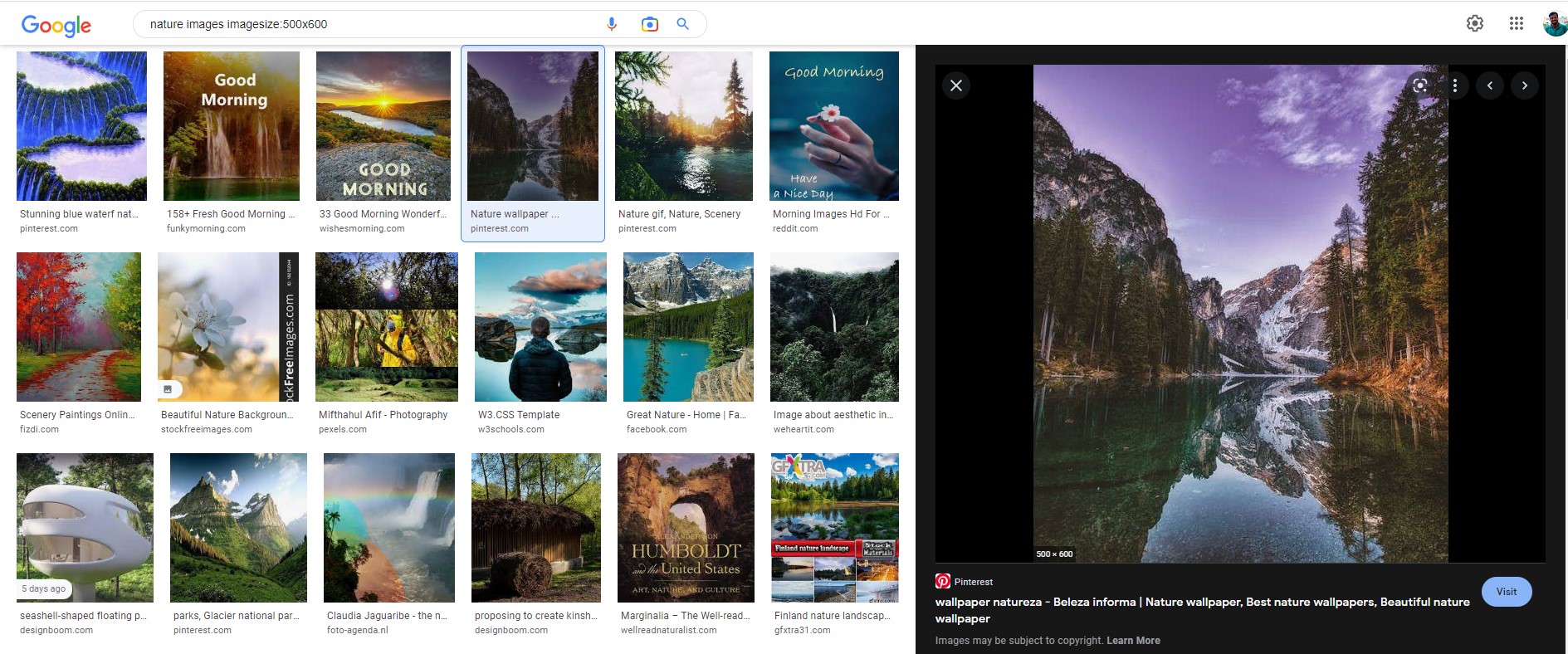The width and height of the screenshot is (1568, 654).
Task: Open three-dot more options in preview
Action: point(1454,85)
